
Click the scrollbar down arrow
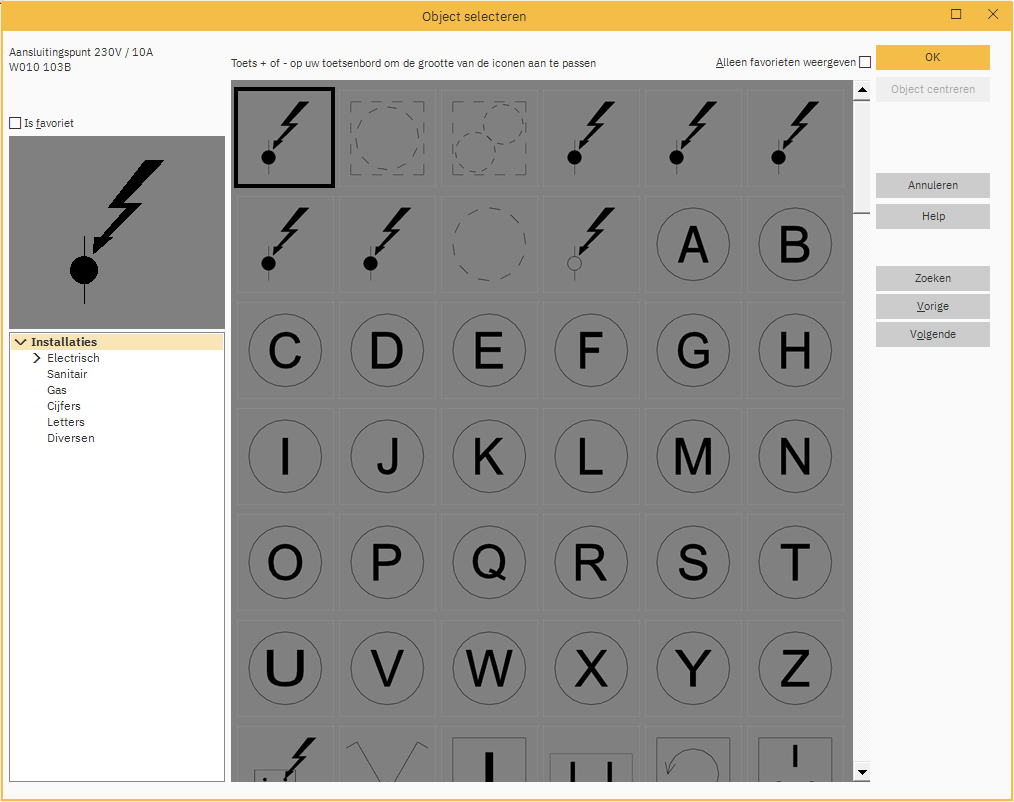[862, 771]
